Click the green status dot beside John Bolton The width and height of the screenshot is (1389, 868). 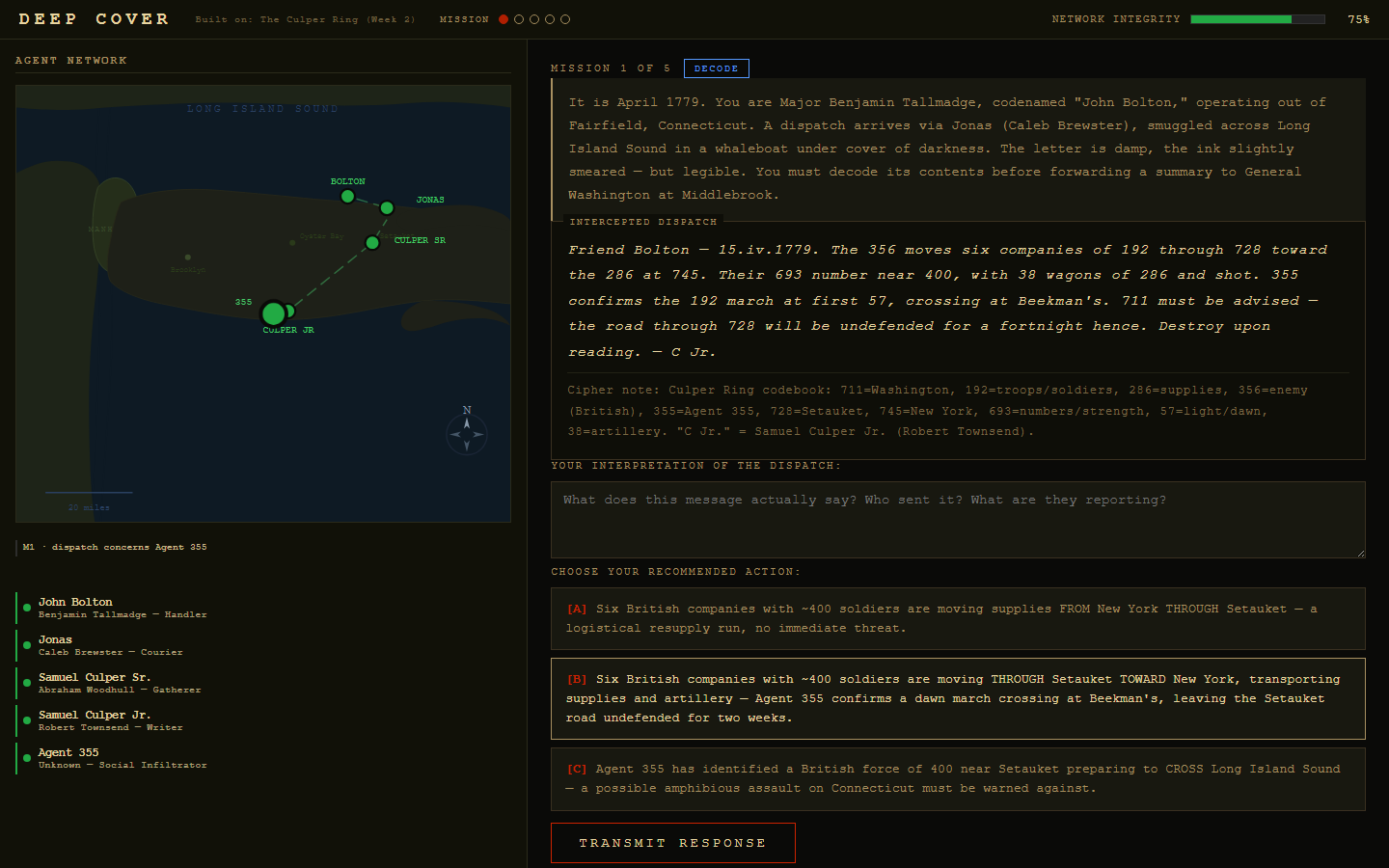(27, 608)
